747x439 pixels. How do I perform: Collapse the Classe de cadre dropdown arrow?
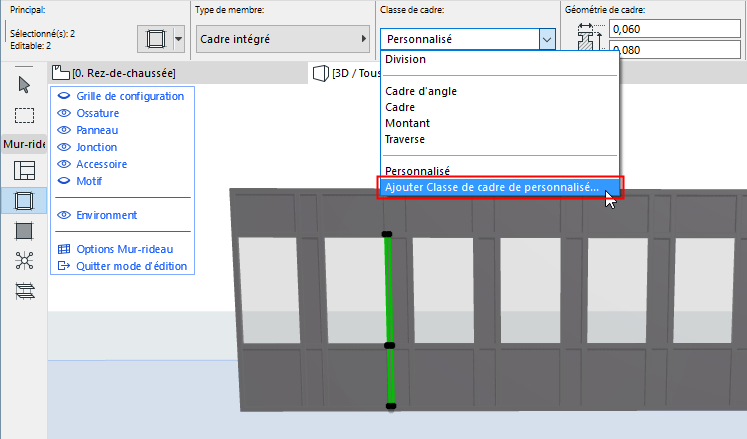547,39
